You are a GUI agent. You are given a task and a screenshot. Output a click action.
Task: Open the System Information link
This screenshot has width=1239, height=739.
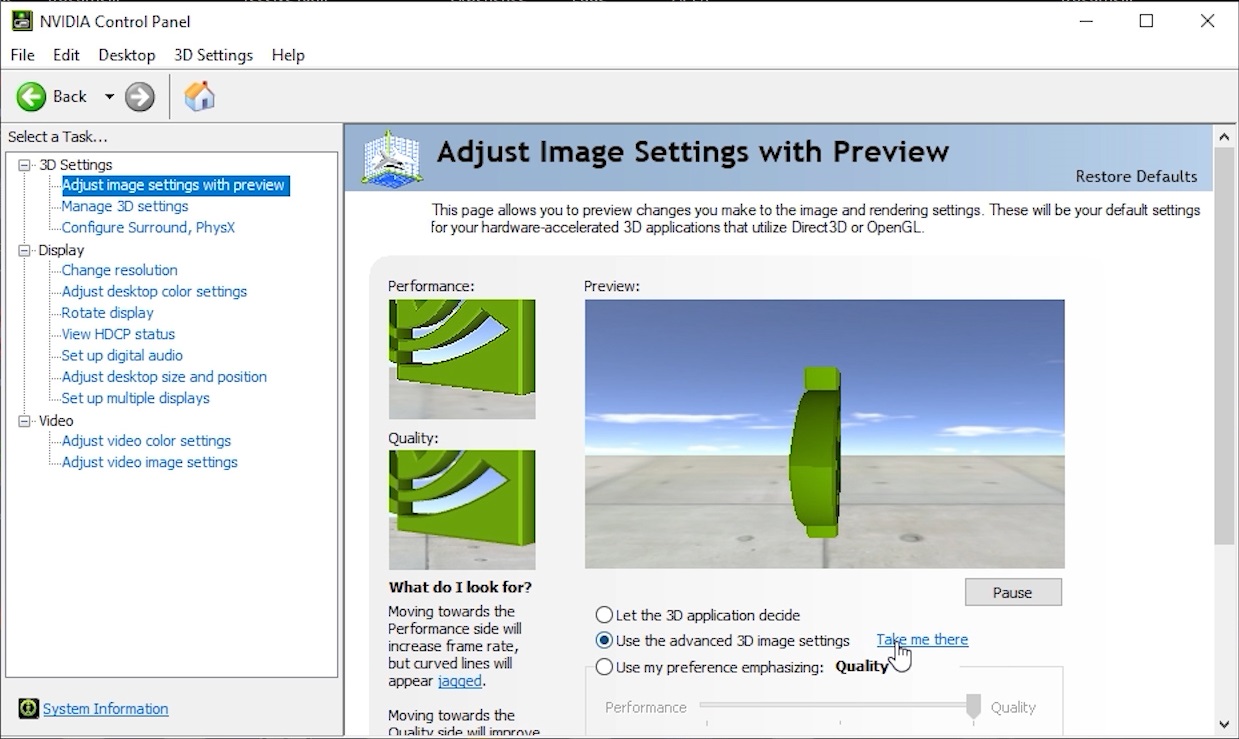105,709
